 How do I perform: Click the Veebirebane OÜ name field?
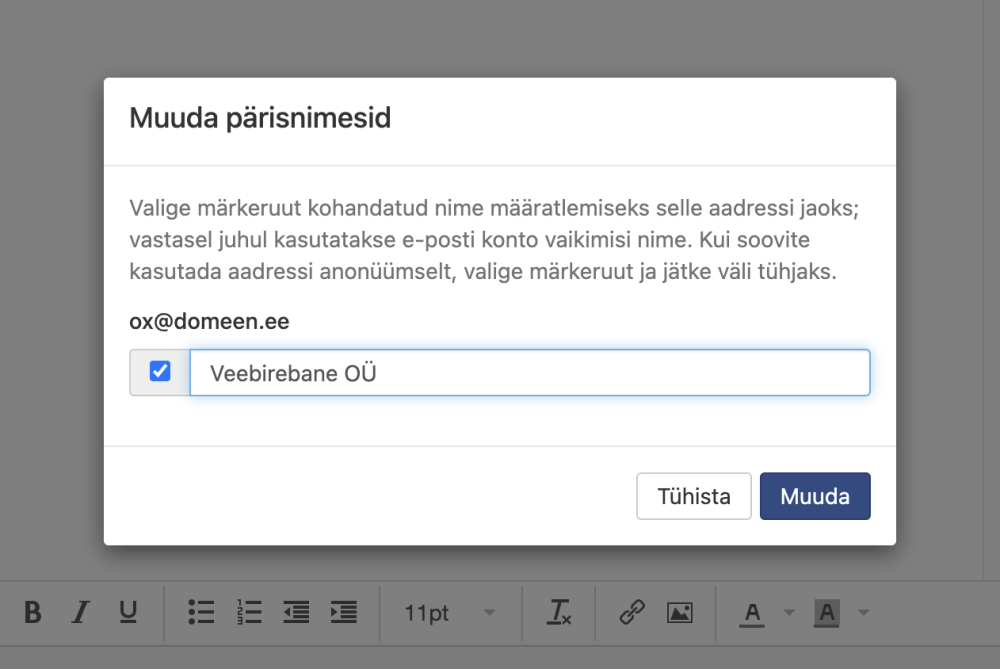click(x=529, y=373)
